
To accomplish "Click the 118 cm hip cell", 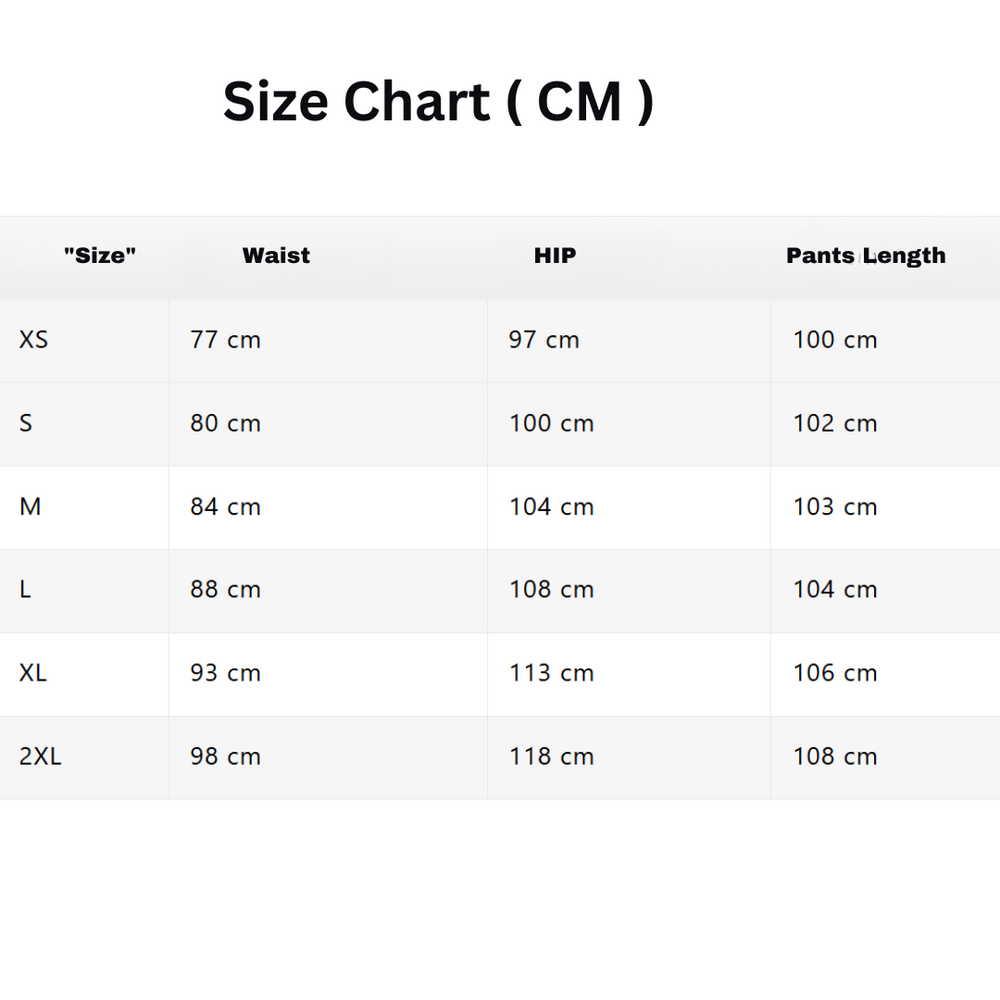I will [x=551, y=757].
